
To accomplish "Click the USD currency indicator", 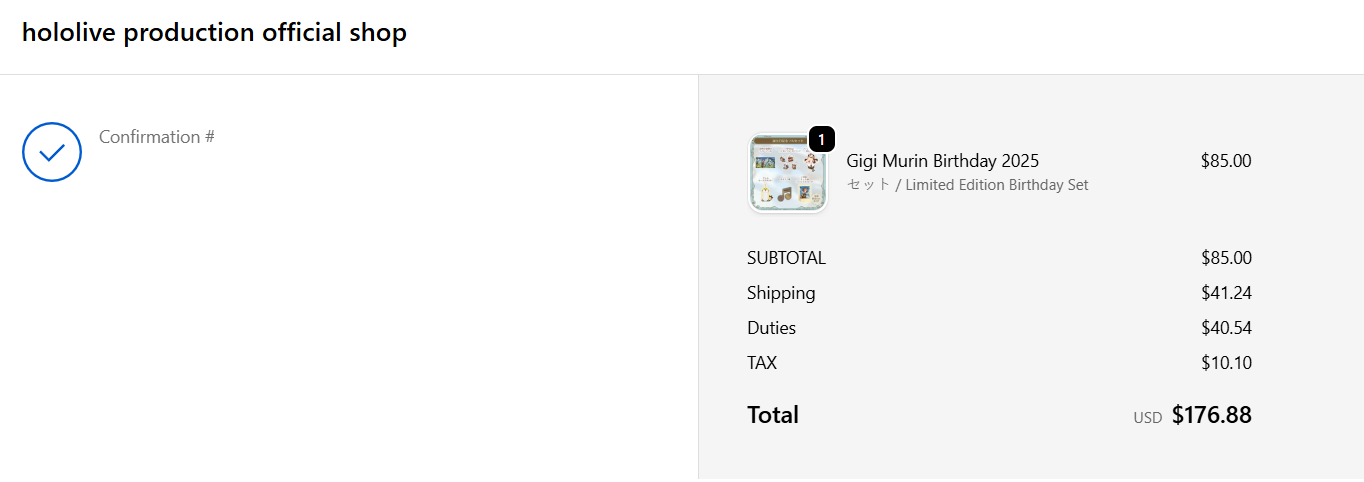I will (x=1147, y=418).
